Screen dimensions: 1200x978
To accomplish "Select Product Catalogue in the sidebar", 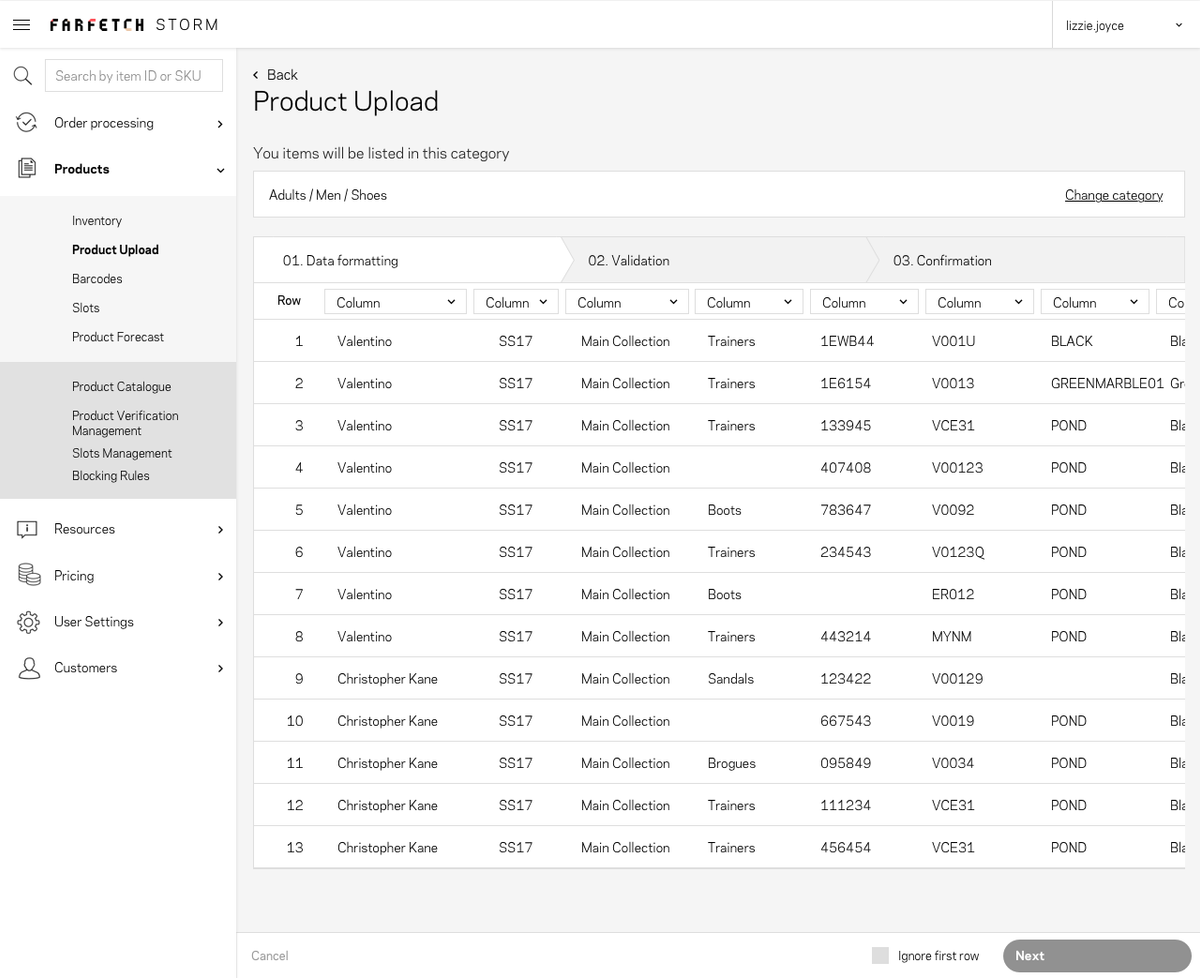I will (x=121, y=387).
